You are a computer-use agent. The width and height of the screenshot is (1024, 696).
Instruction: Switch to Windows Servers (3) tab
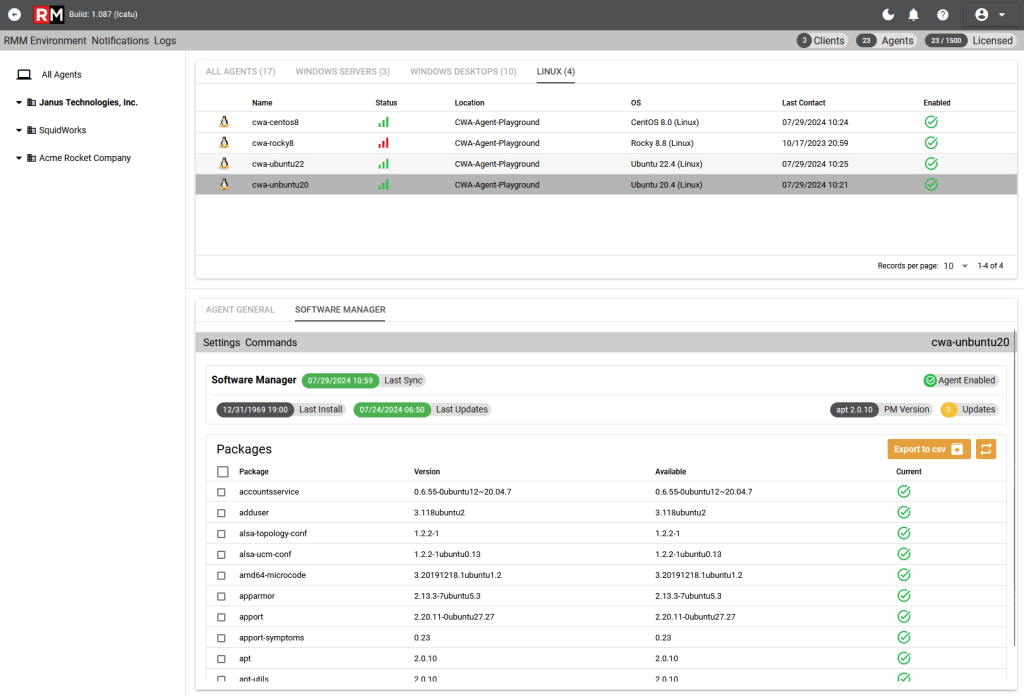342,72
